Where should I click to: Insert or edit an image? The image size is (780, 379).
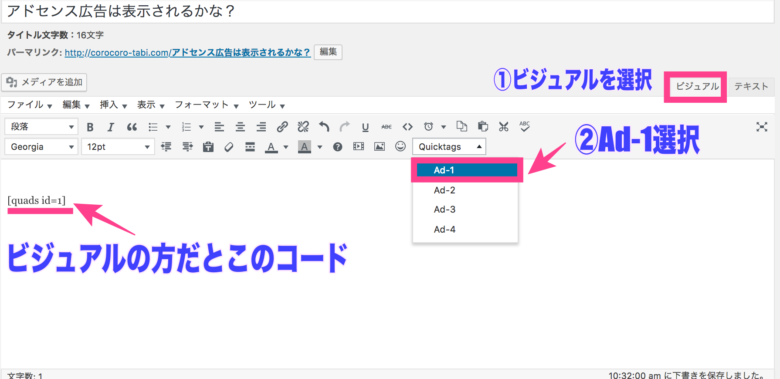[380, 147]
